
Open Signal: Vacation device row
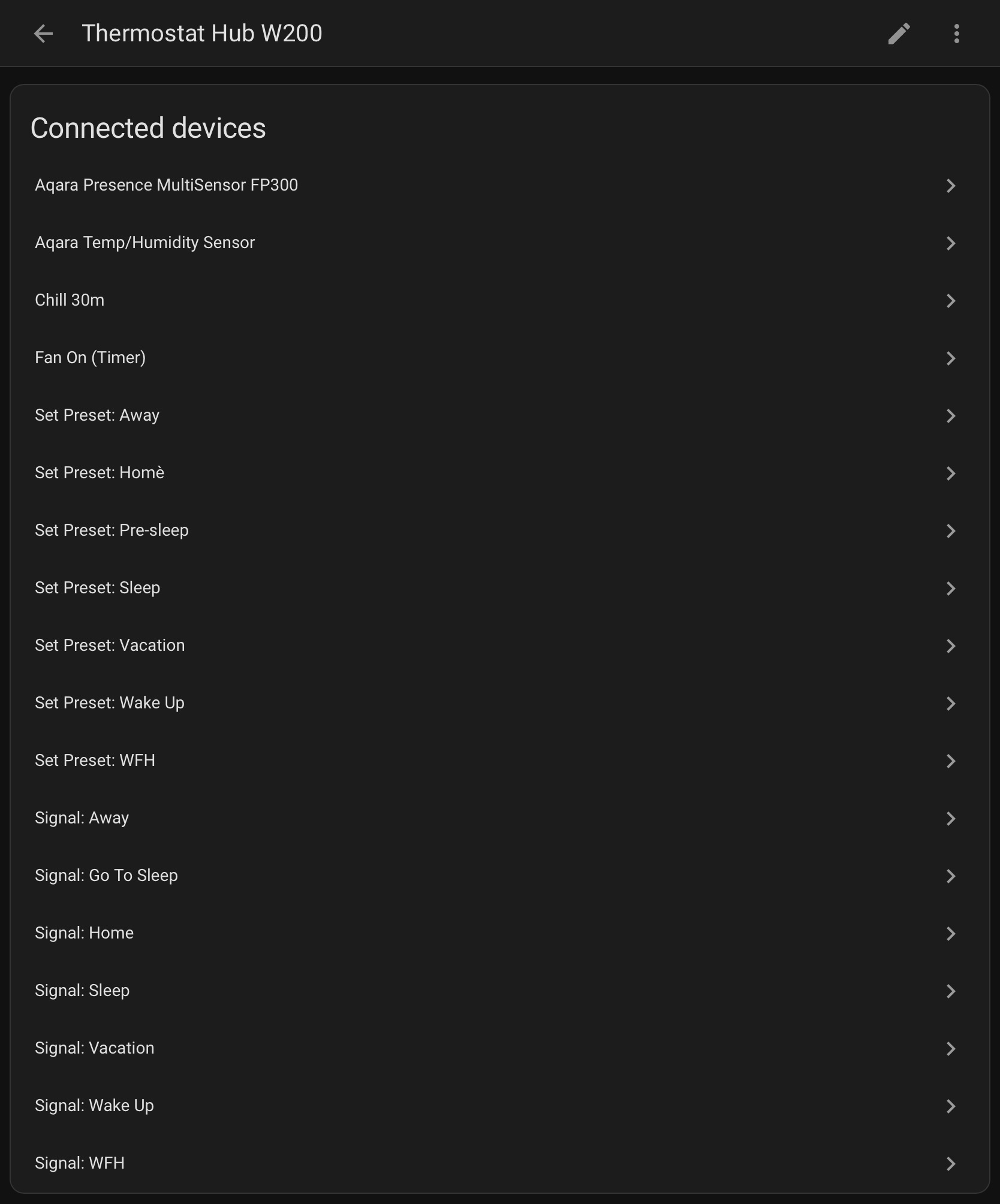pyautogui.click(x=94, y=1048)
